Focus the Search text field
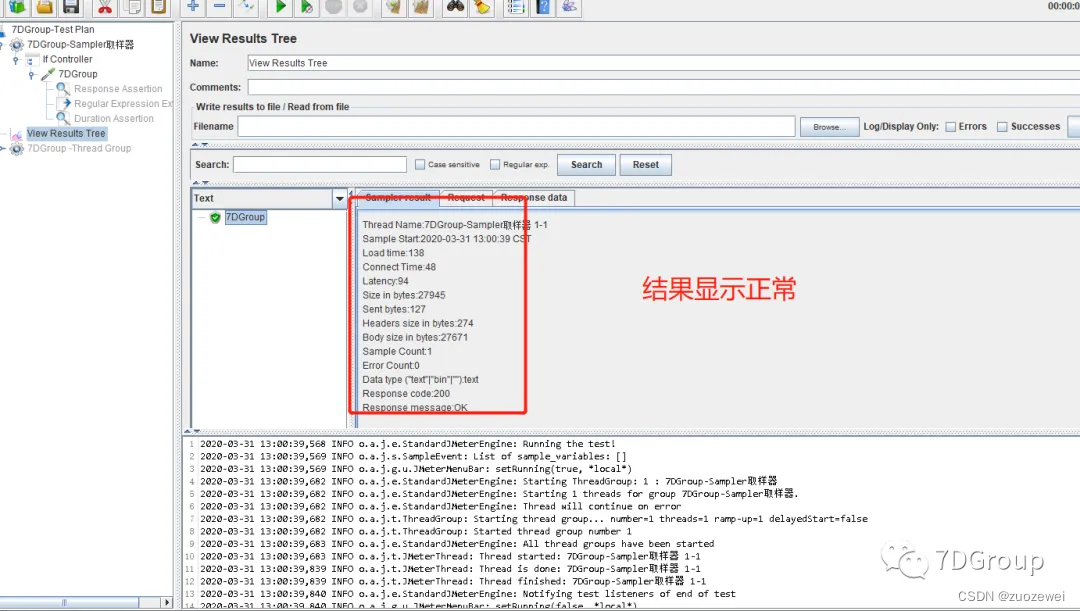The width and height of the screenshot is (1080, 611). (320, 165)
